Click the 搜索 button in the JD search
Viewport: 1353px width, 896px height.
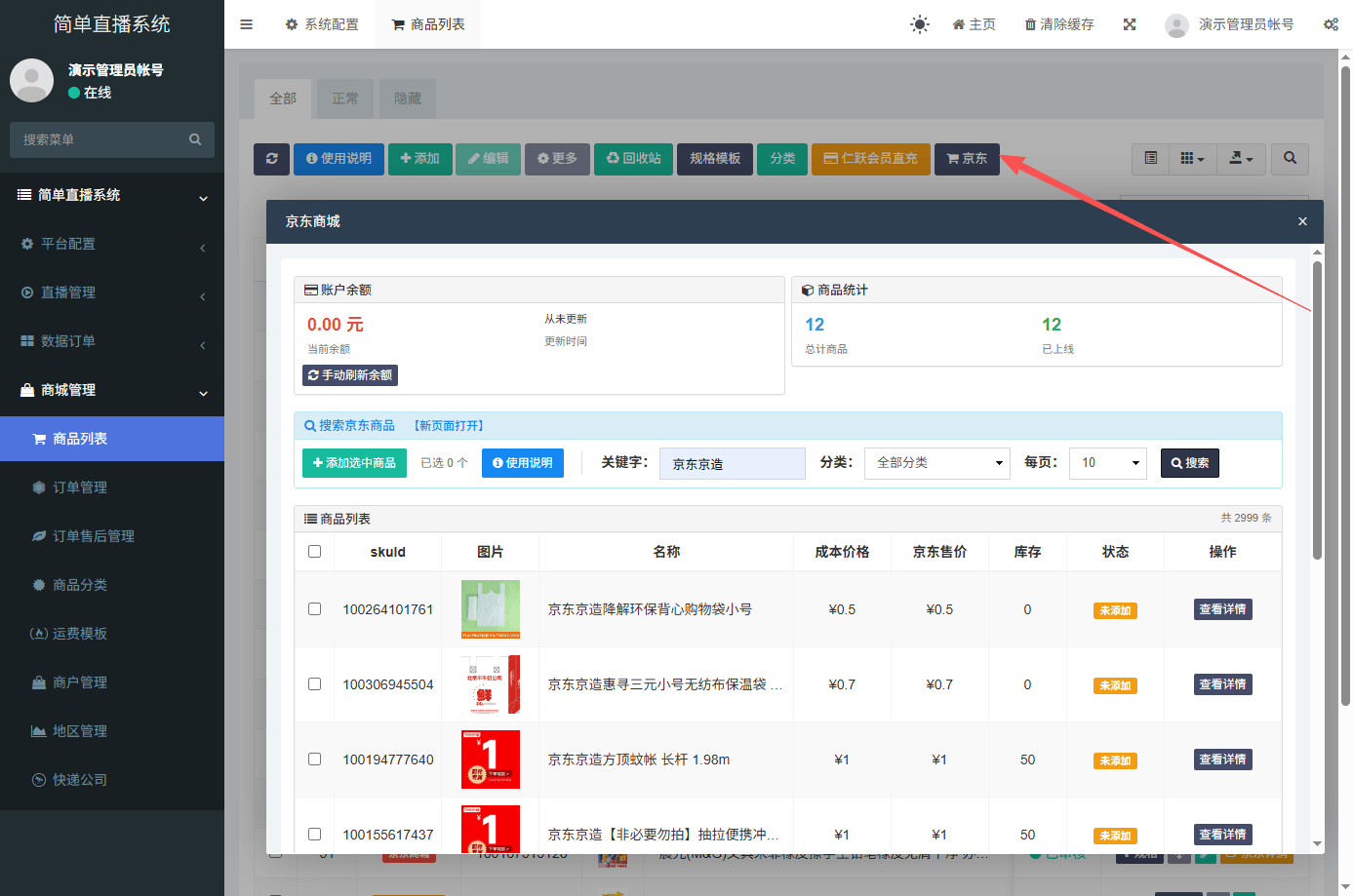click(x=1190, y=463)
